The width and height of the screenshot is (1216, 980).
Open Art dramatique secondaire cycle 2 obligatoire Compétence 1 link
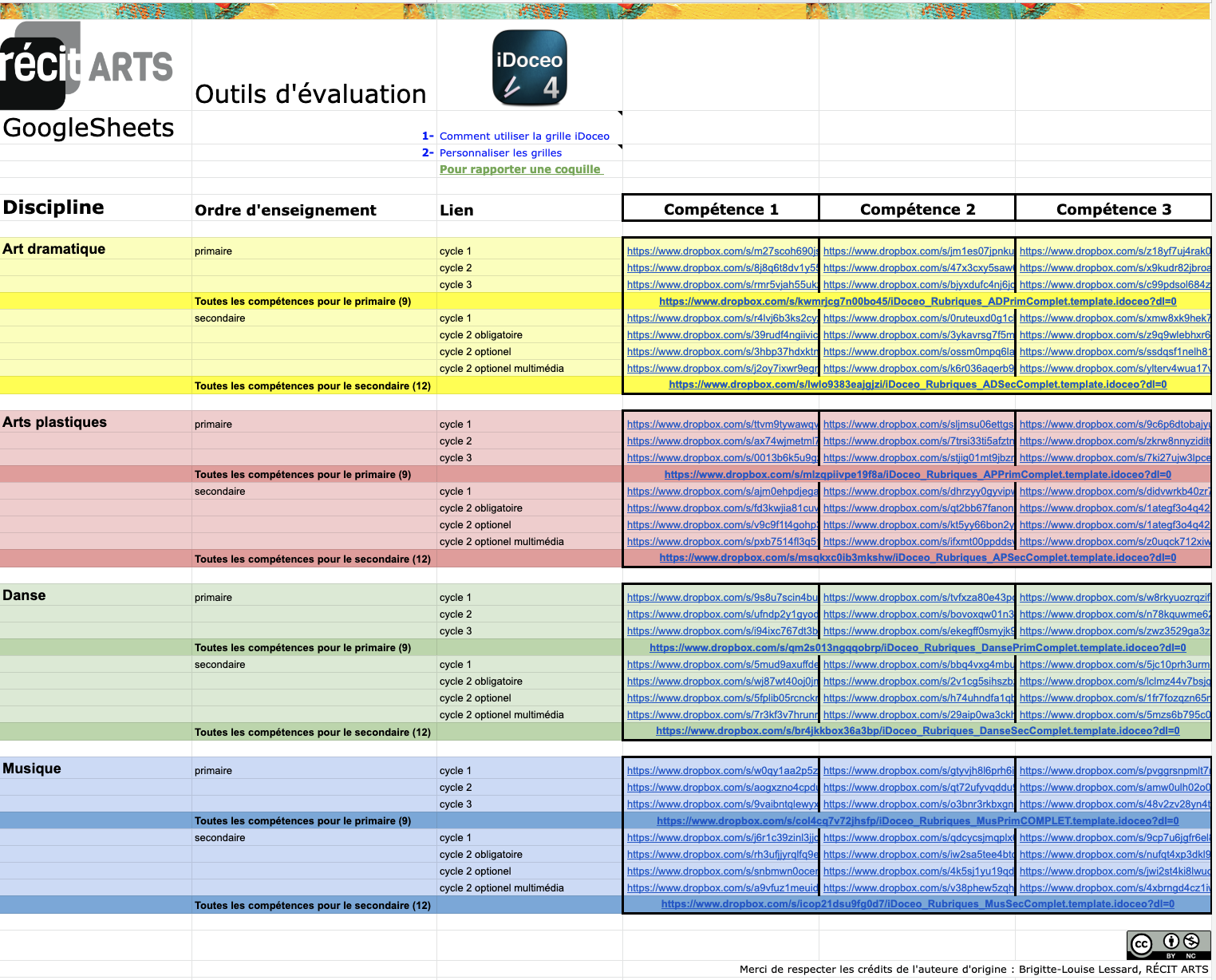pyautogui.click(x=722, y=335)
